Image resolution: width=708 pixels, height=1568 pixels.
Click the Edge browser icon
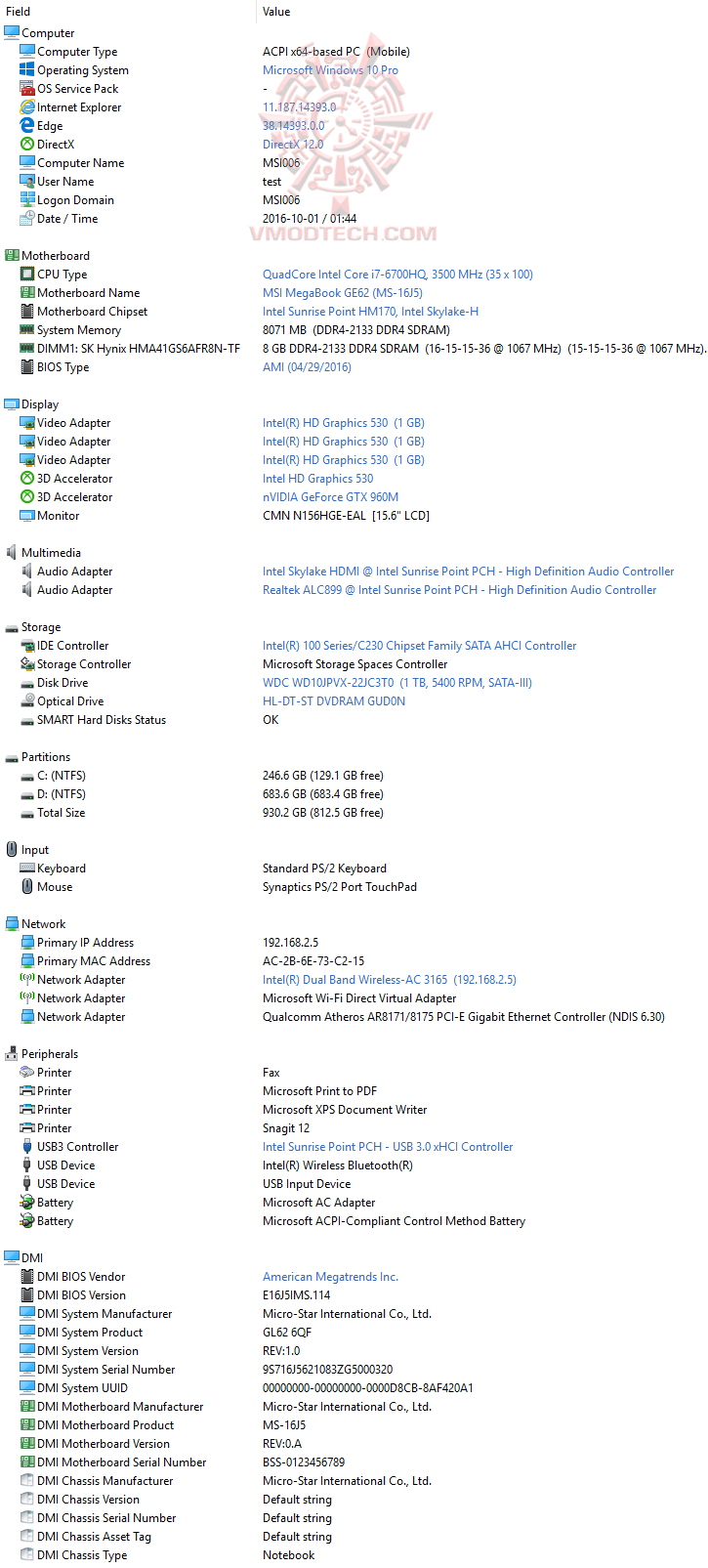[x=27, y=125]
